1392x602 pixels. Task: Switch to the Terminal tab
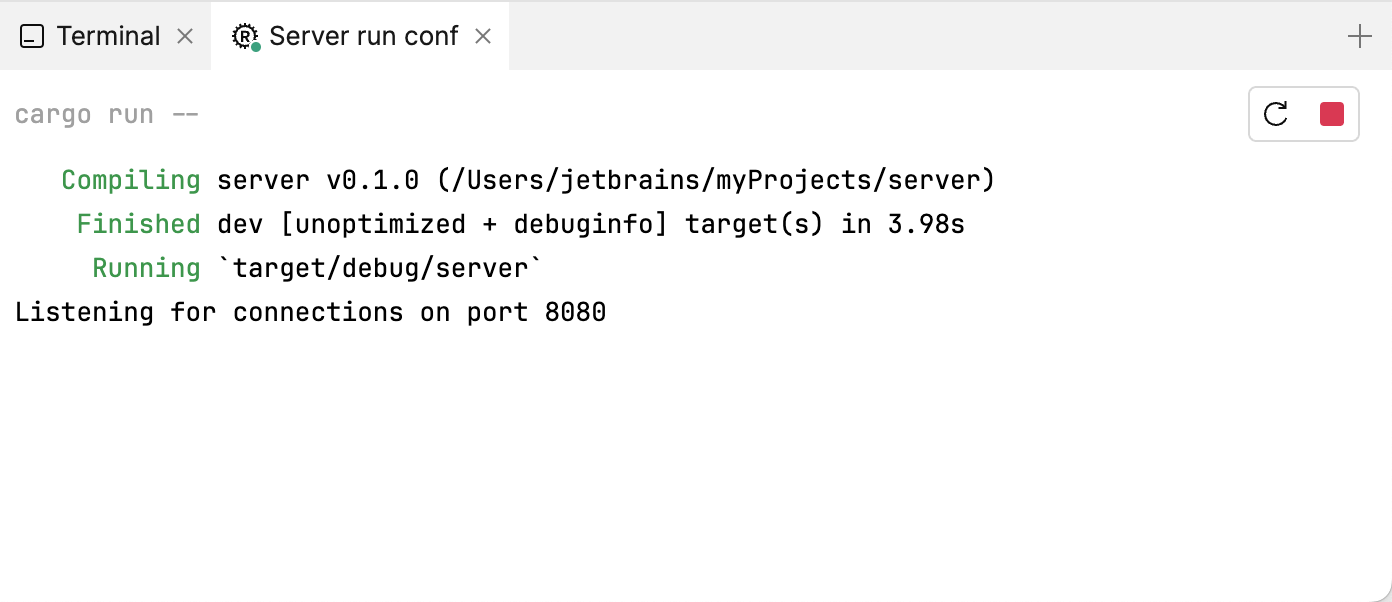110,35
